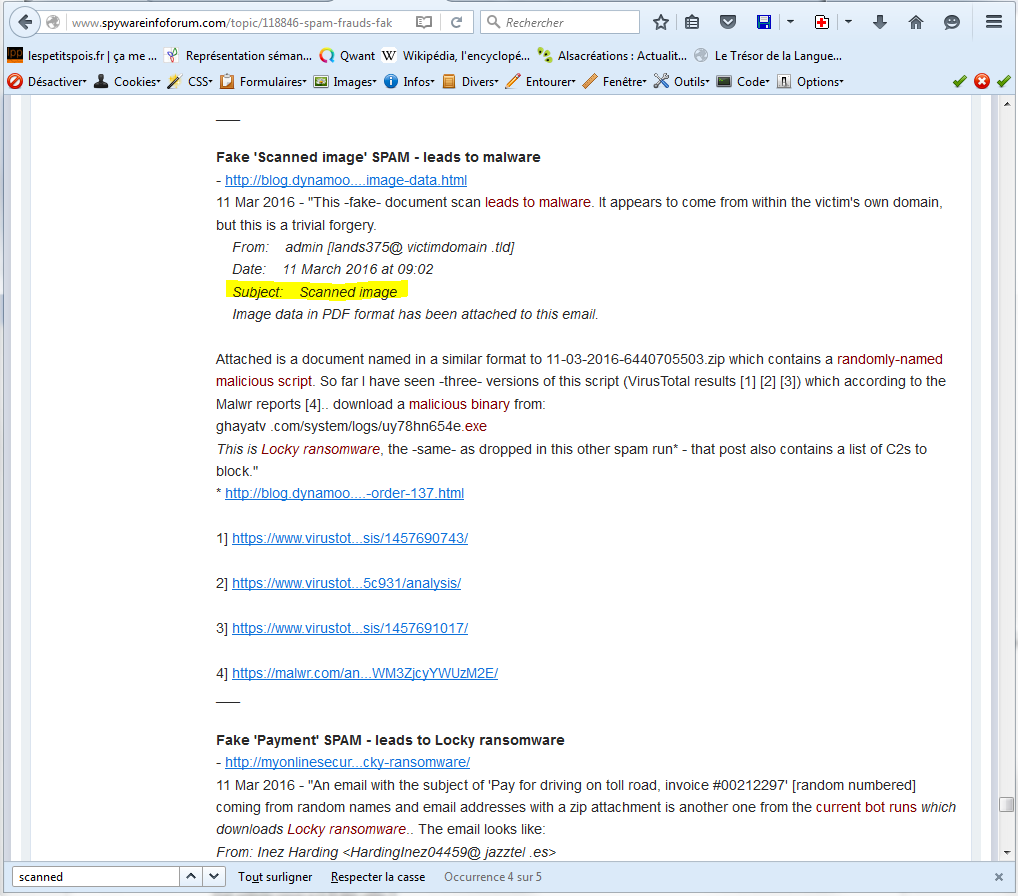
Task: Click the vertical scrollbar thumb
Action: (x=1005, y=805)
